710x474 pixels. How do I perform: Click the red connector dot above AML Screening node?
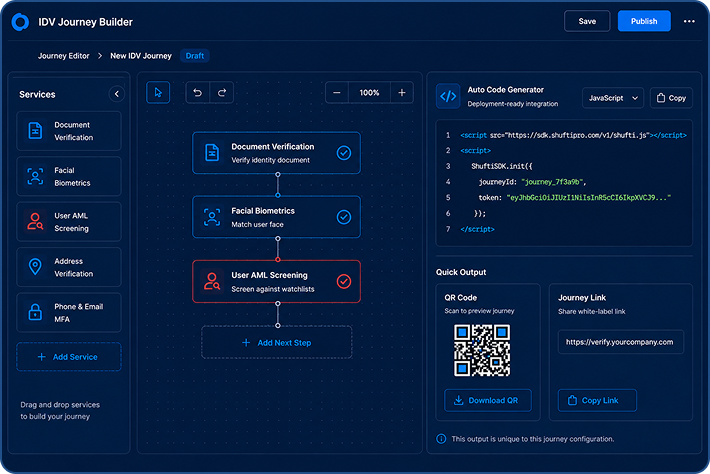(x=278, y=259)
